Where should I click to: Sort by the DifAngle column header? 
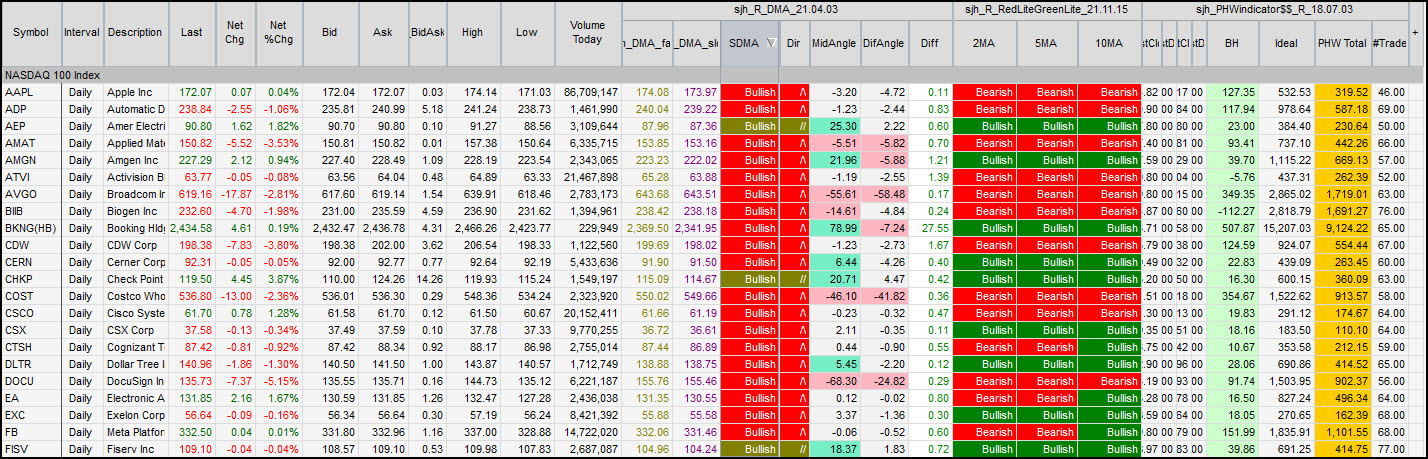[883, 44]
